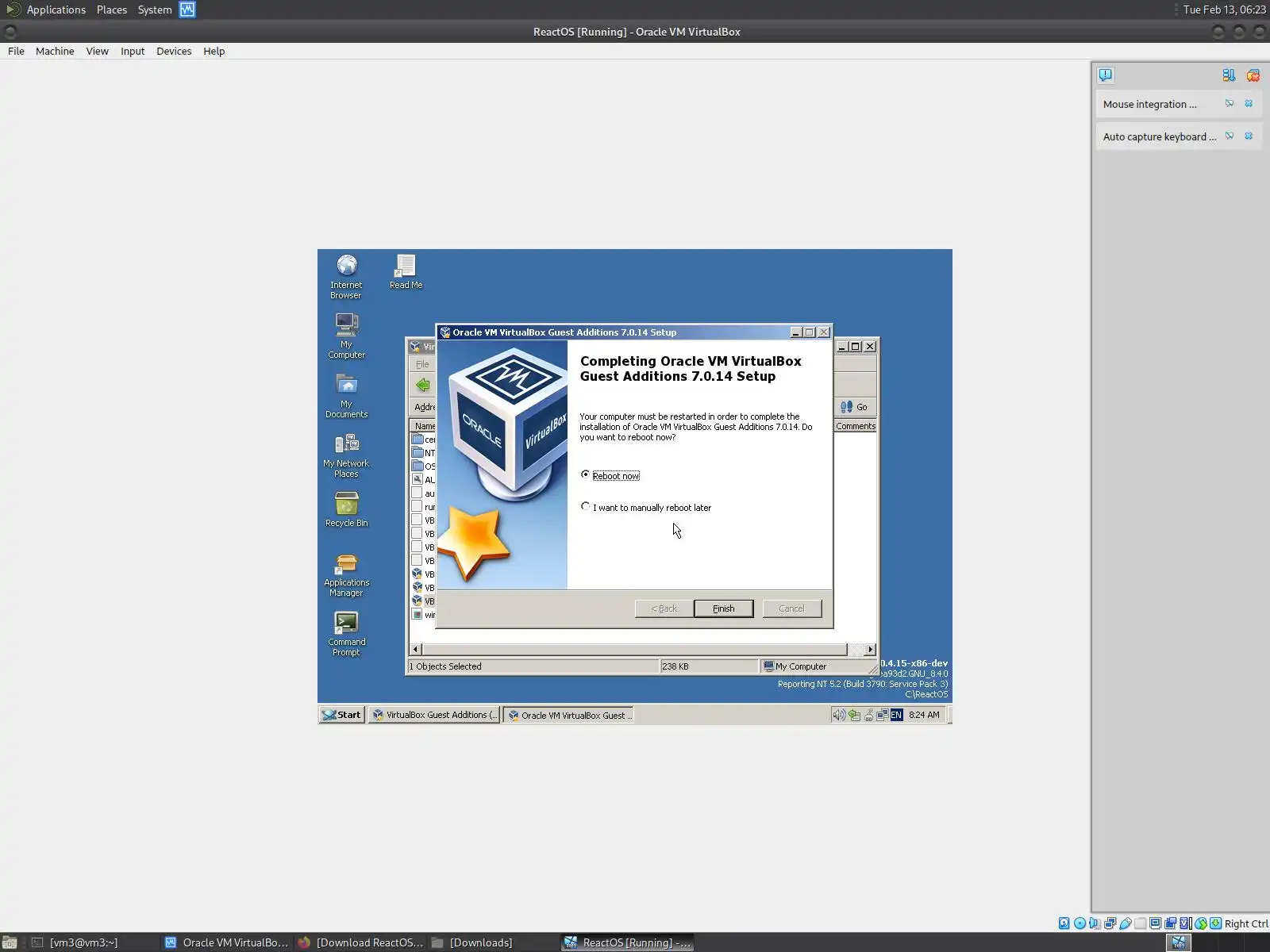Click the hard disk activity status icon
This screenshot has height=952, width=1270.
point(1064,923)
